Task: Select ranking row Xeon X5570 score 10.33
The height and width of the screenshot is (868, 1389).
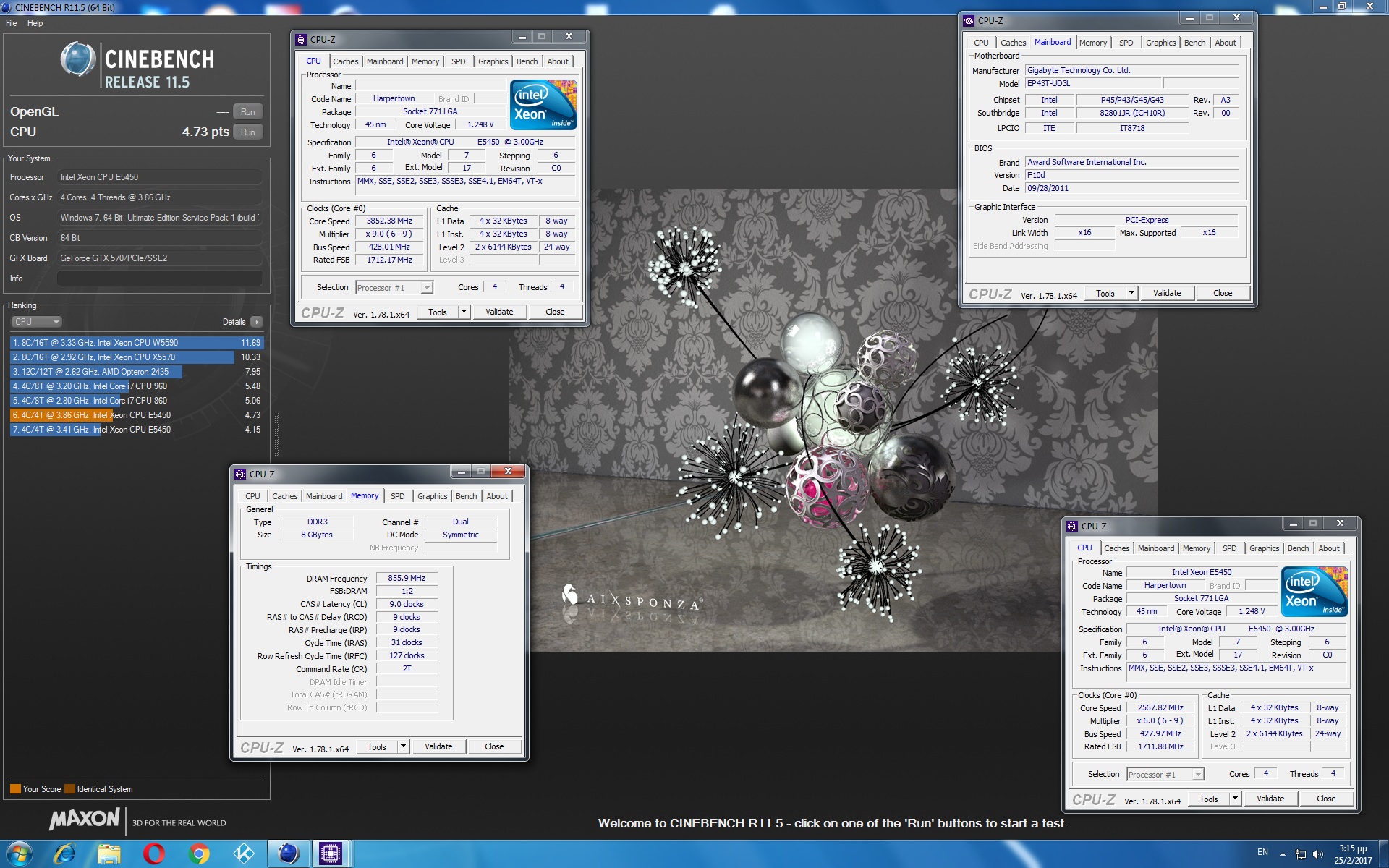Action: coord(137,357)
